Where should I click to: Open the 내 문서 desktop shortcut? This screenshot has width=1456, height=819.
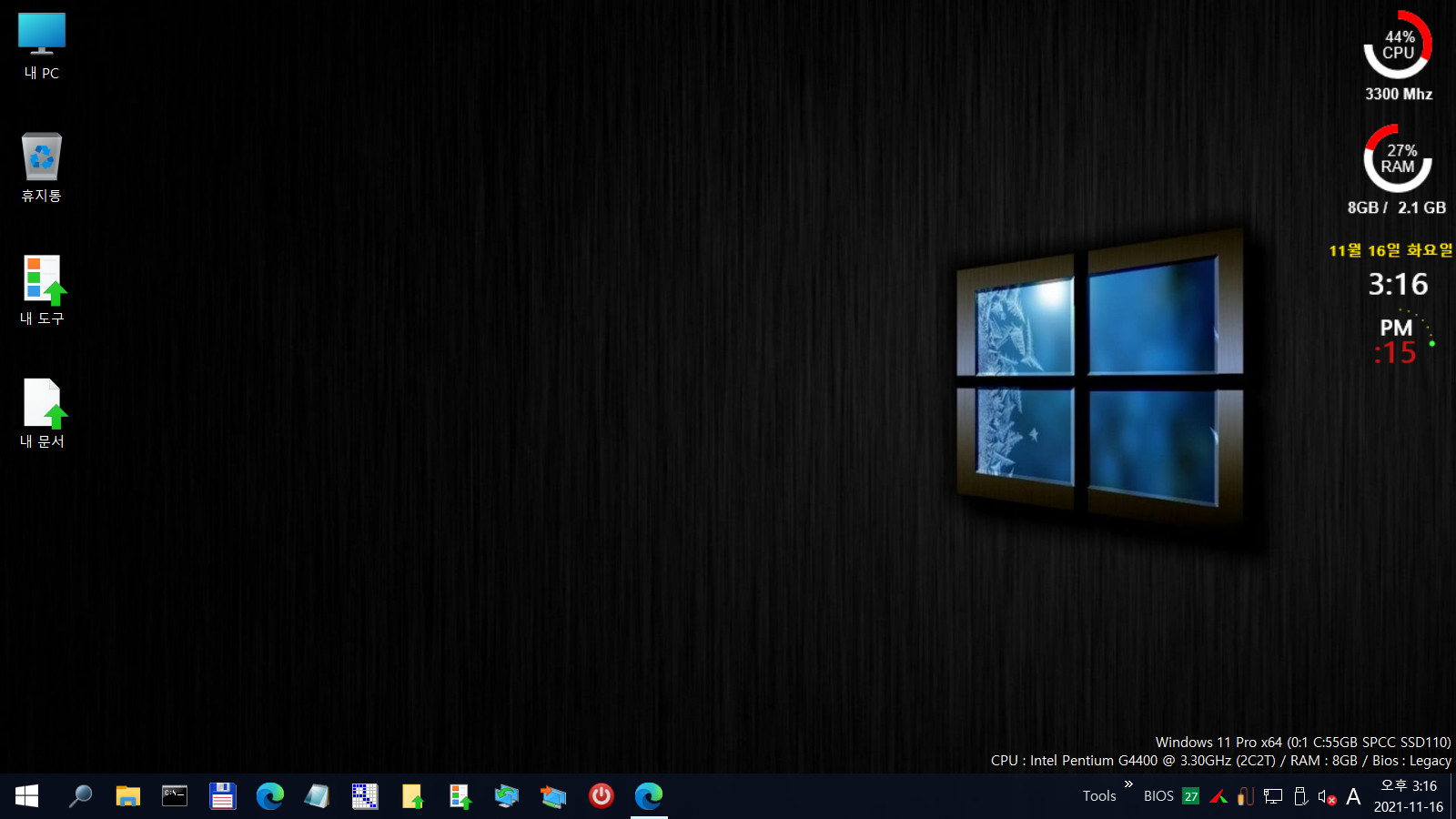[x=42, y=413]
